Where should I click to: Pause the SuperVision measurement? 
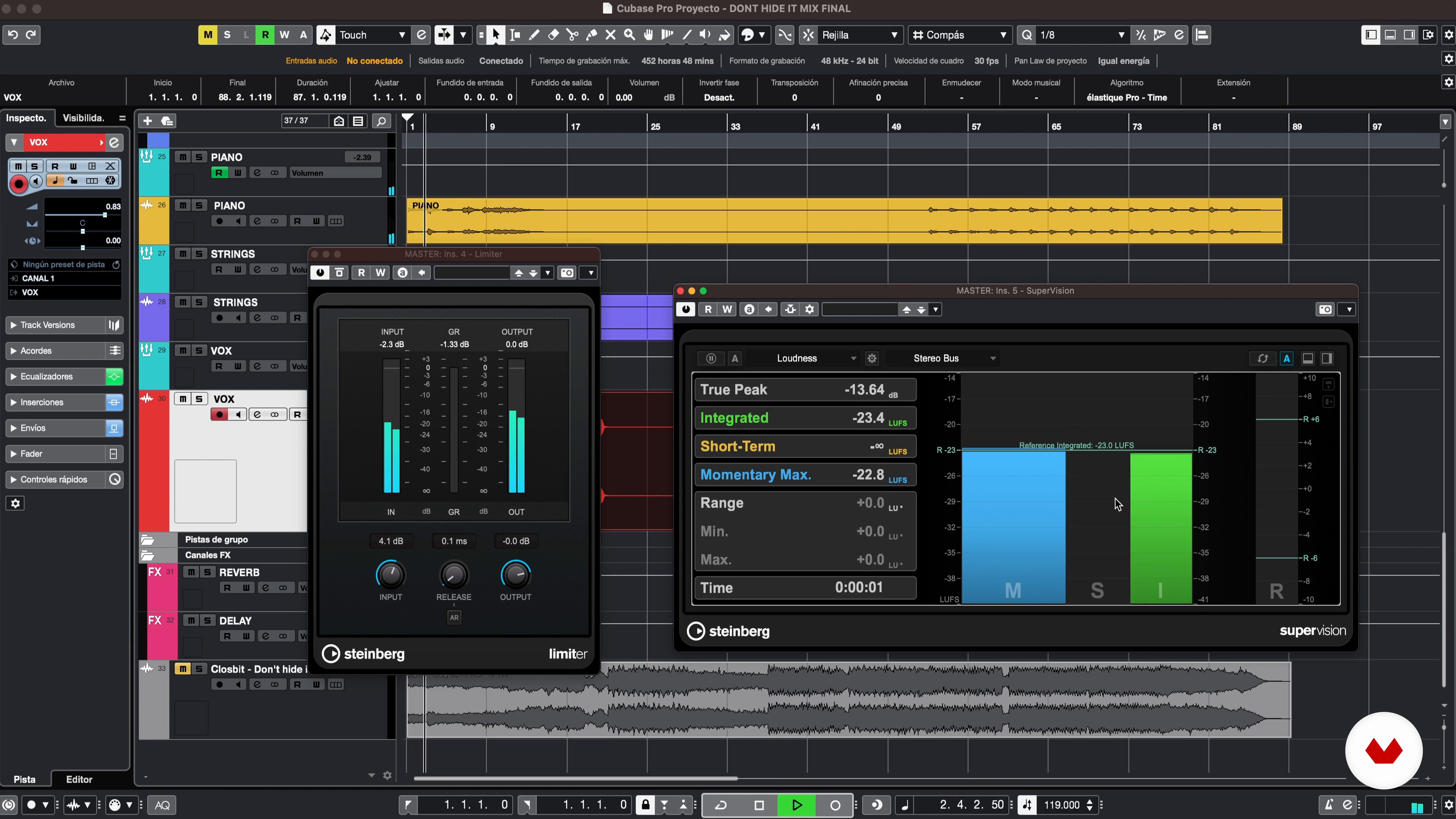point(711,358)
